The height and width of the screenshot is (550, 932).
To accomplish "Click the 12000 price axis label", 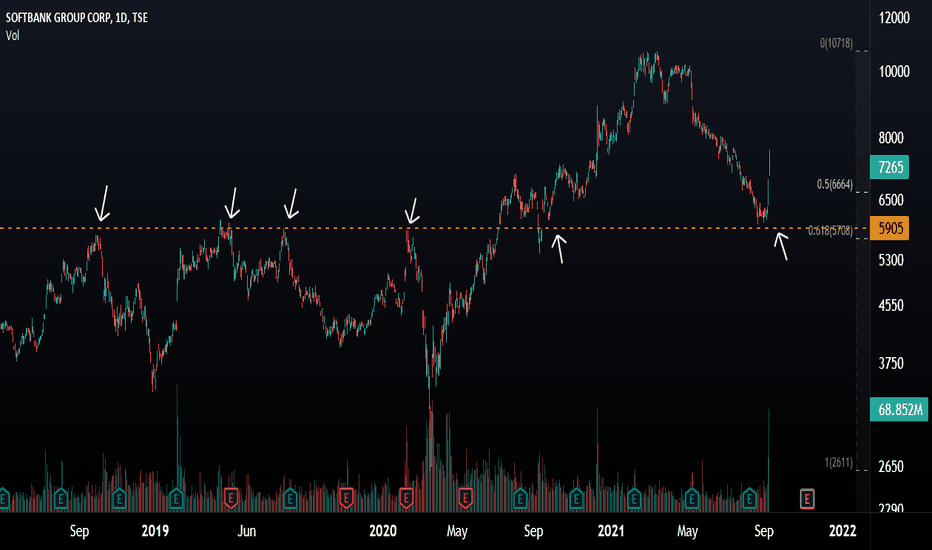I will pyautogui.click(x=895, y=18).
